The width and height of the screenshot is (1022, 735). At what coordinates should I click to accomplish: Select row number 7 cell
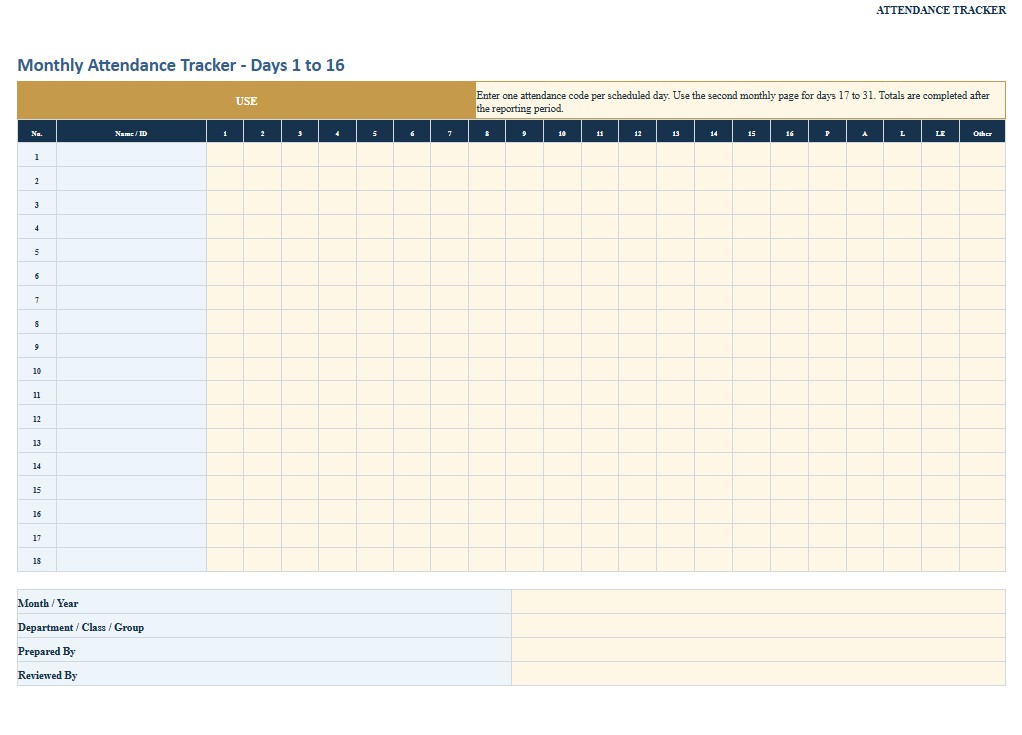tap(37, 298)
